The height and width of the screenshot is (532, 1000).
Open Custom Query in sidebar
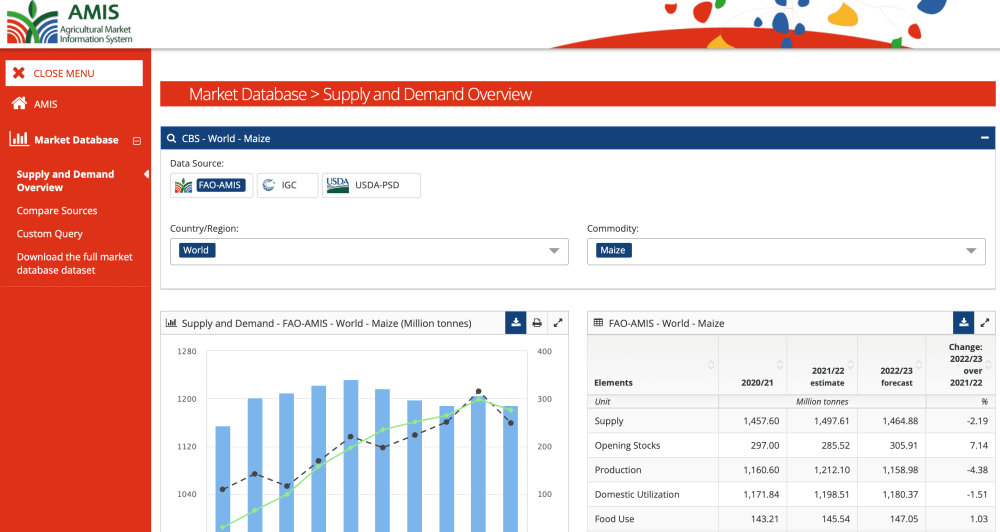49,234
